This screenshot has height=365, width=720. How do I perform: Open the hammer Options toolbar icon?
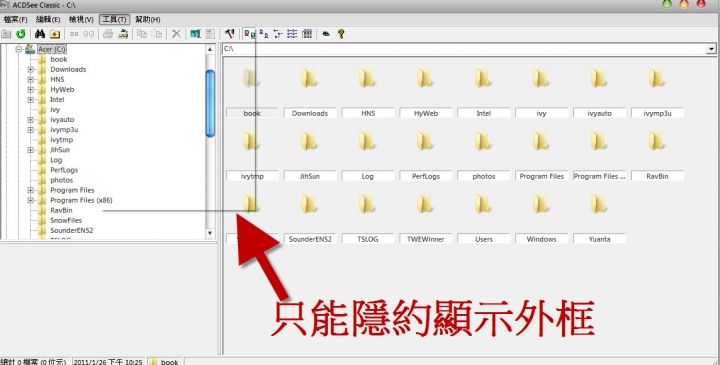coord(230,34)
